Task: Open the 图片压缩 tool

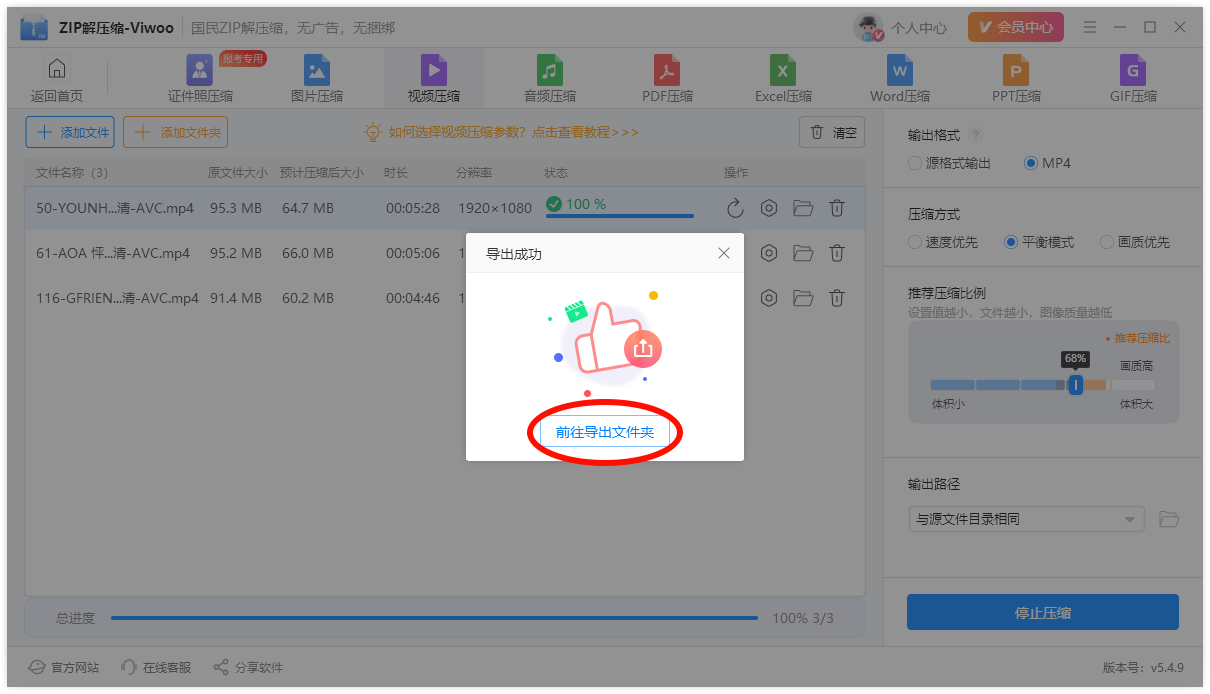Action: tap(317, 79)
